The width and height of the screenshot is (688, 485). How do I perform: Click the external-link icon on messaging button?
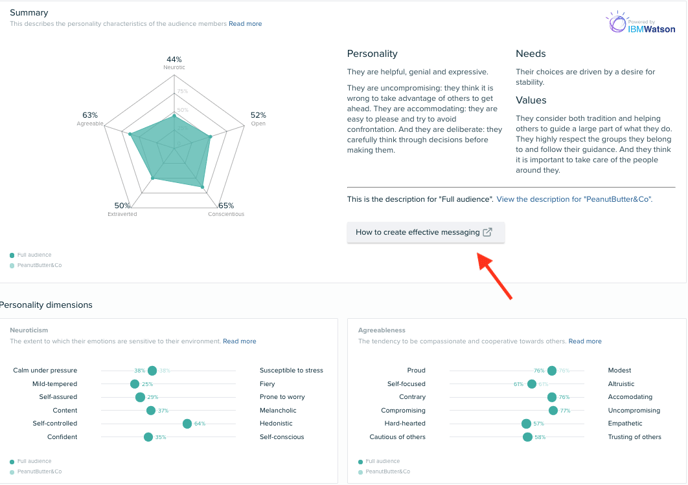(x=487, y=232)
